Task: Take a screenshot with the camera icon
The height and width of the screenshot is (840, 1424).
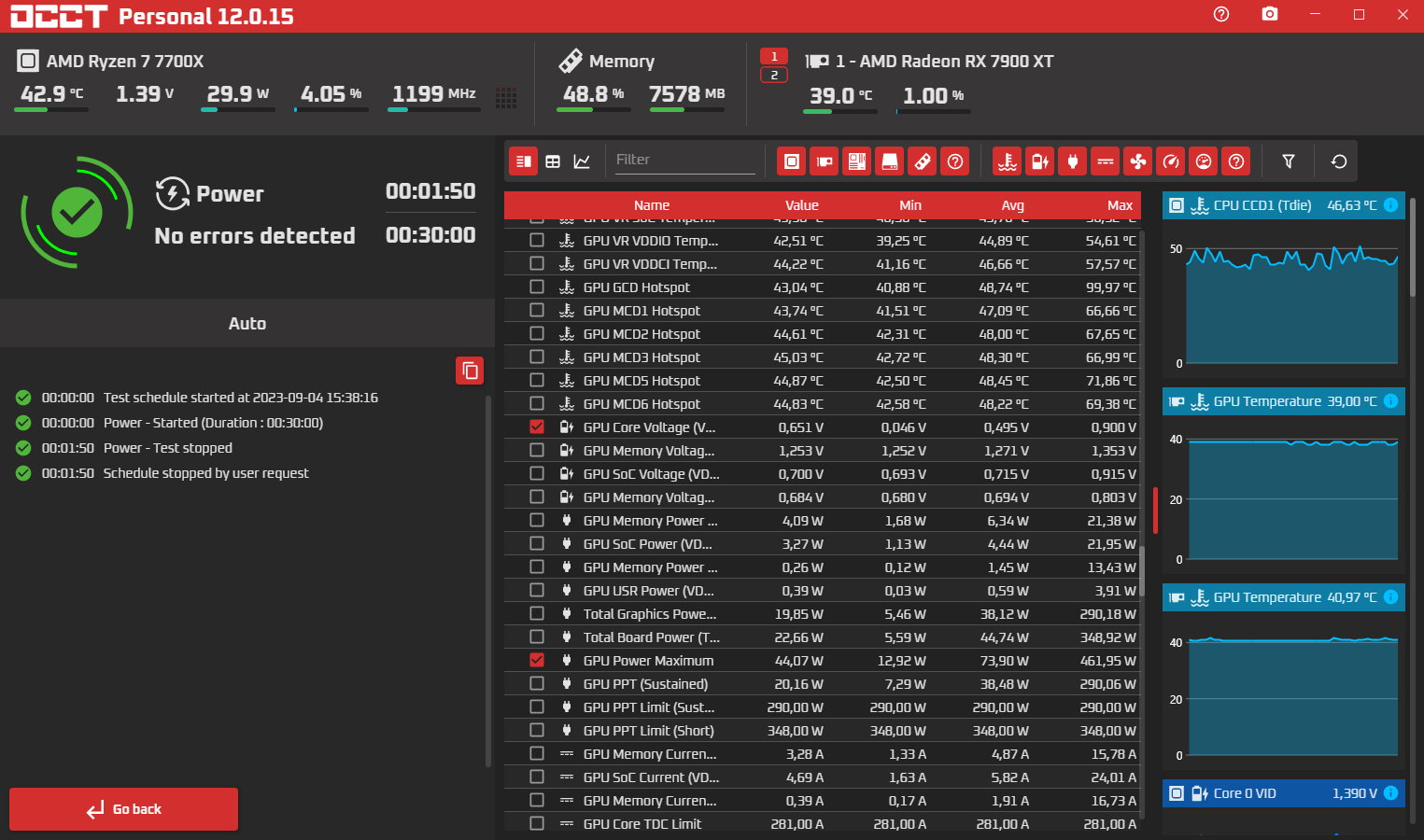Action: [1269, 14]
